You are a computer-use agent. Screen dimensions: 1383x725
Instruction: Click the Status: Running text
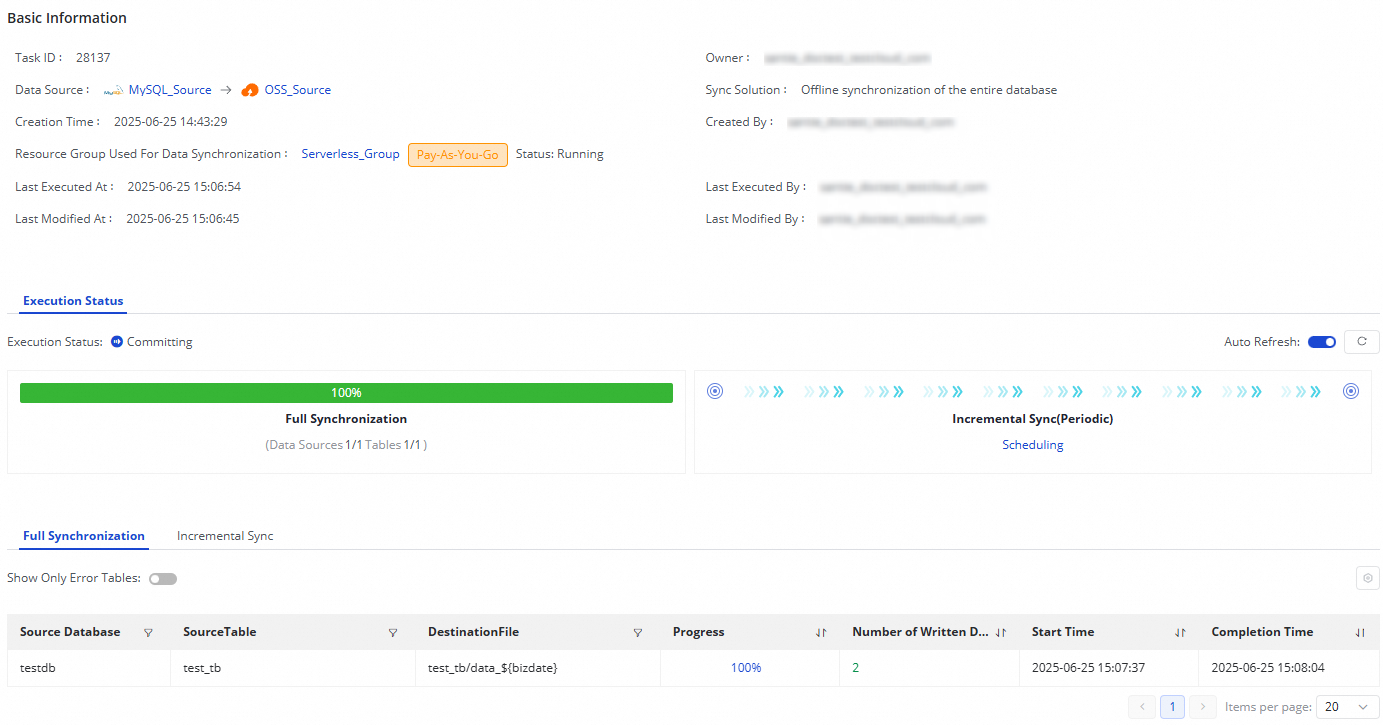click(x=560, y=154)
